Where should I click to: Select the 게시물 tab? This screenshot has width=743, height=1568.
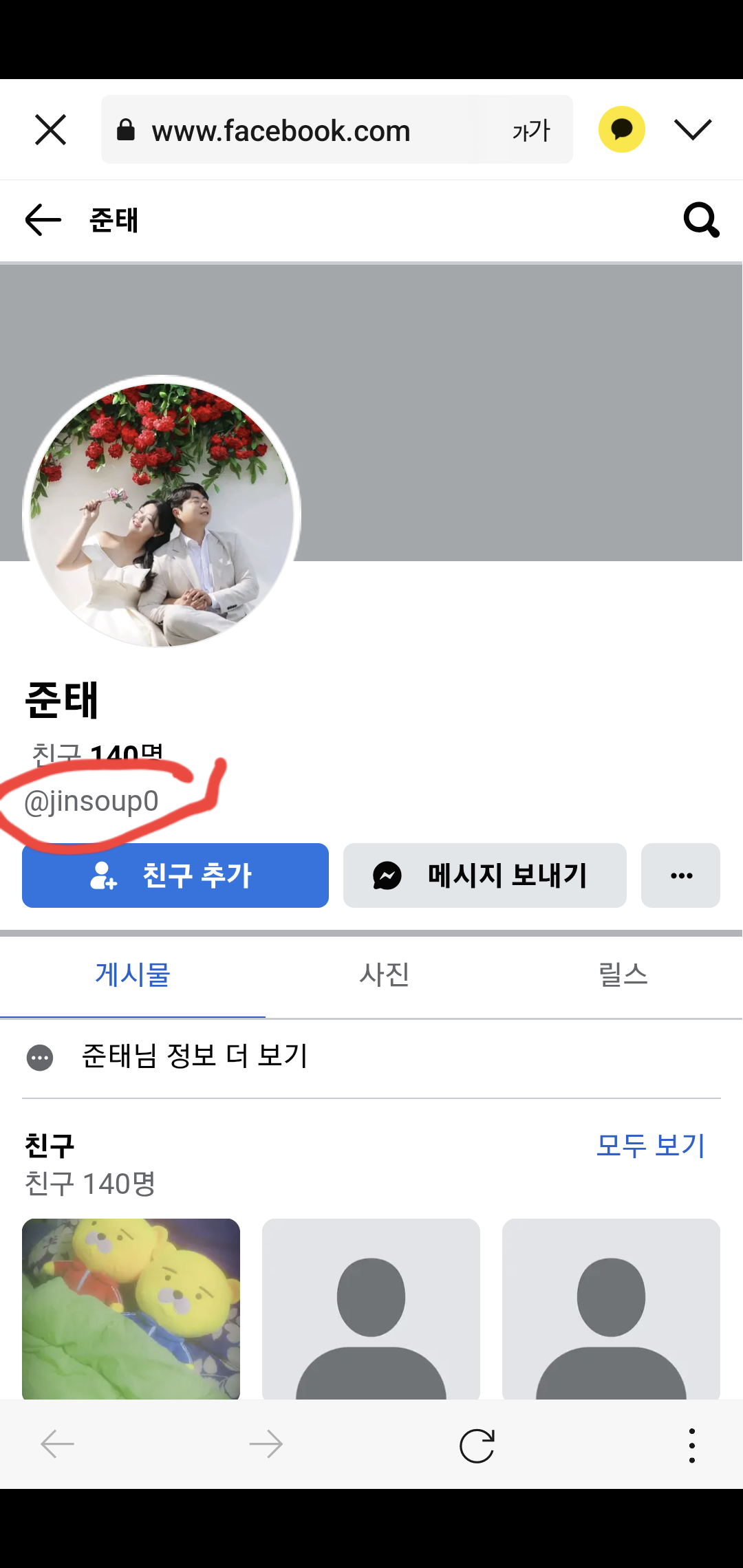(133, 974)
